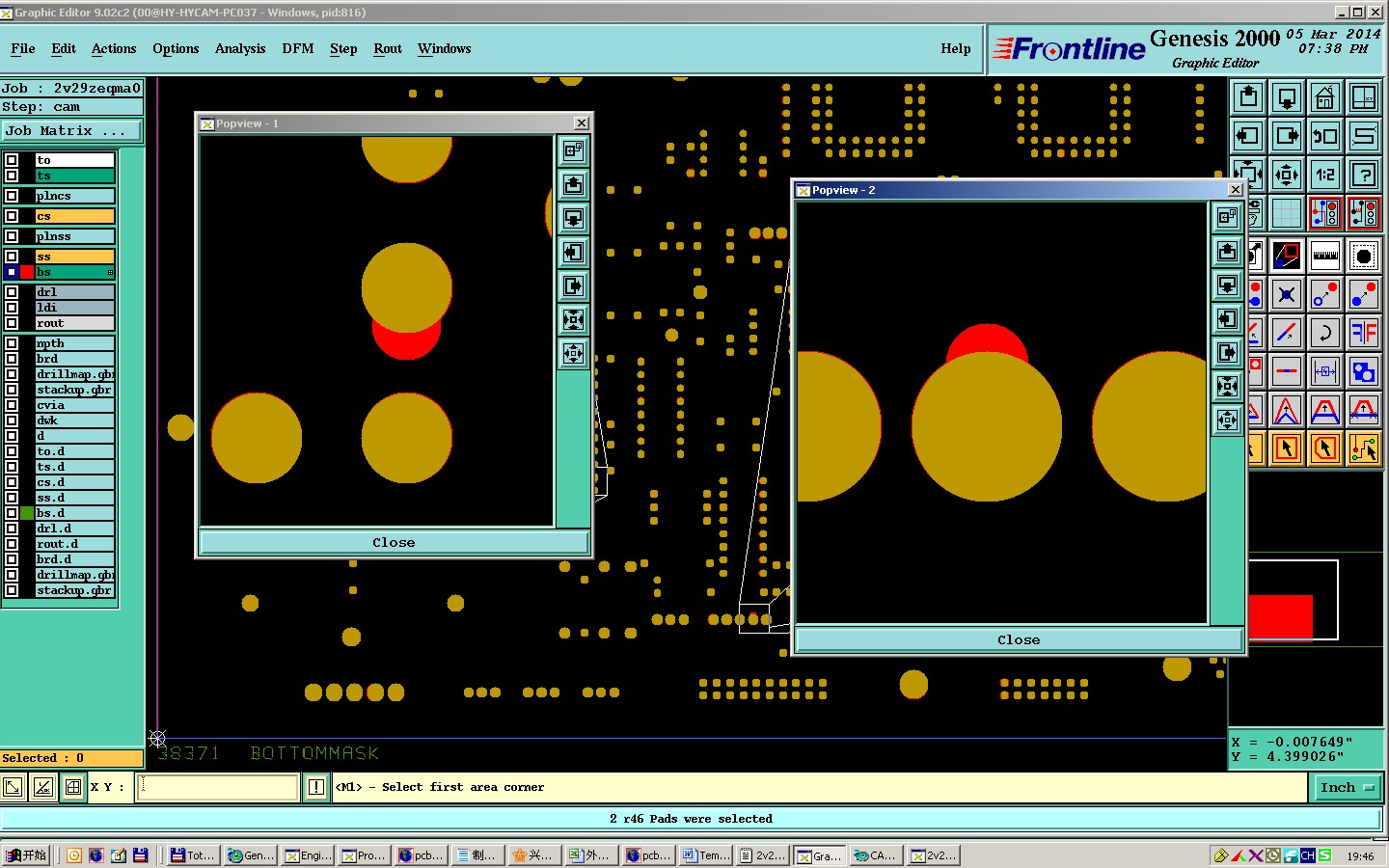Image resolution: width=1389 pixels, height=868 pixels.
Task: Click the 开始 Start button
Action: click(x=26, y=855)
